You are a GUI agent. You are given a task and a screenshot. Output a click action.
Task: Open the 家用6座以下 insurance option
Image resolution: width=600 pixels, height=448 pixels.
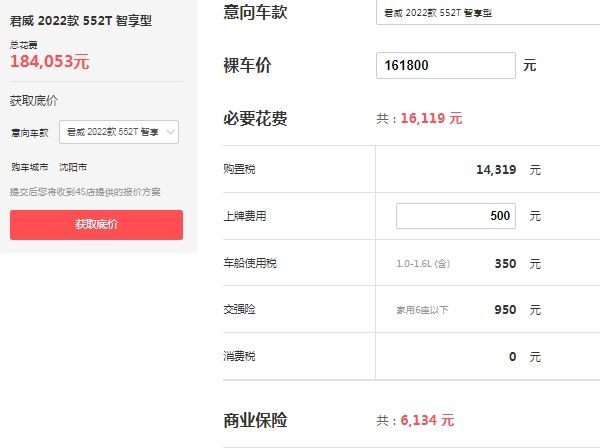pos(422,310)
